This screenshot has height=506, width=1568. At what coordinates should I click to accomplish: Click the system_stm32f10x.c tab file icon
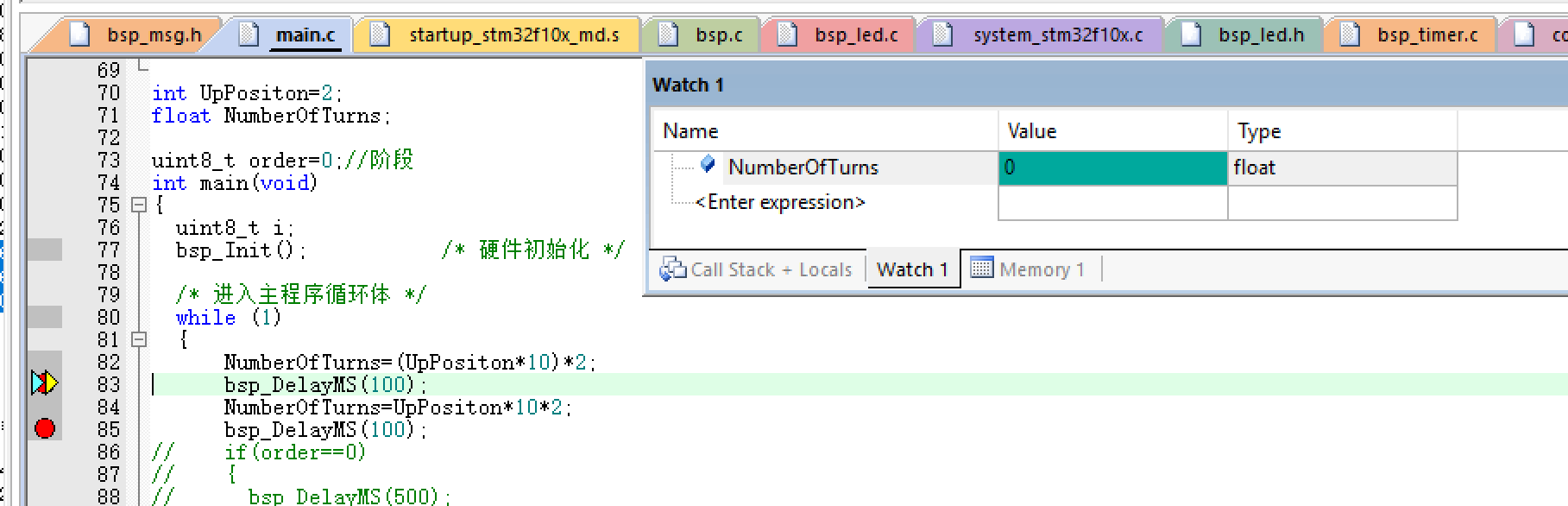(942, 35)
